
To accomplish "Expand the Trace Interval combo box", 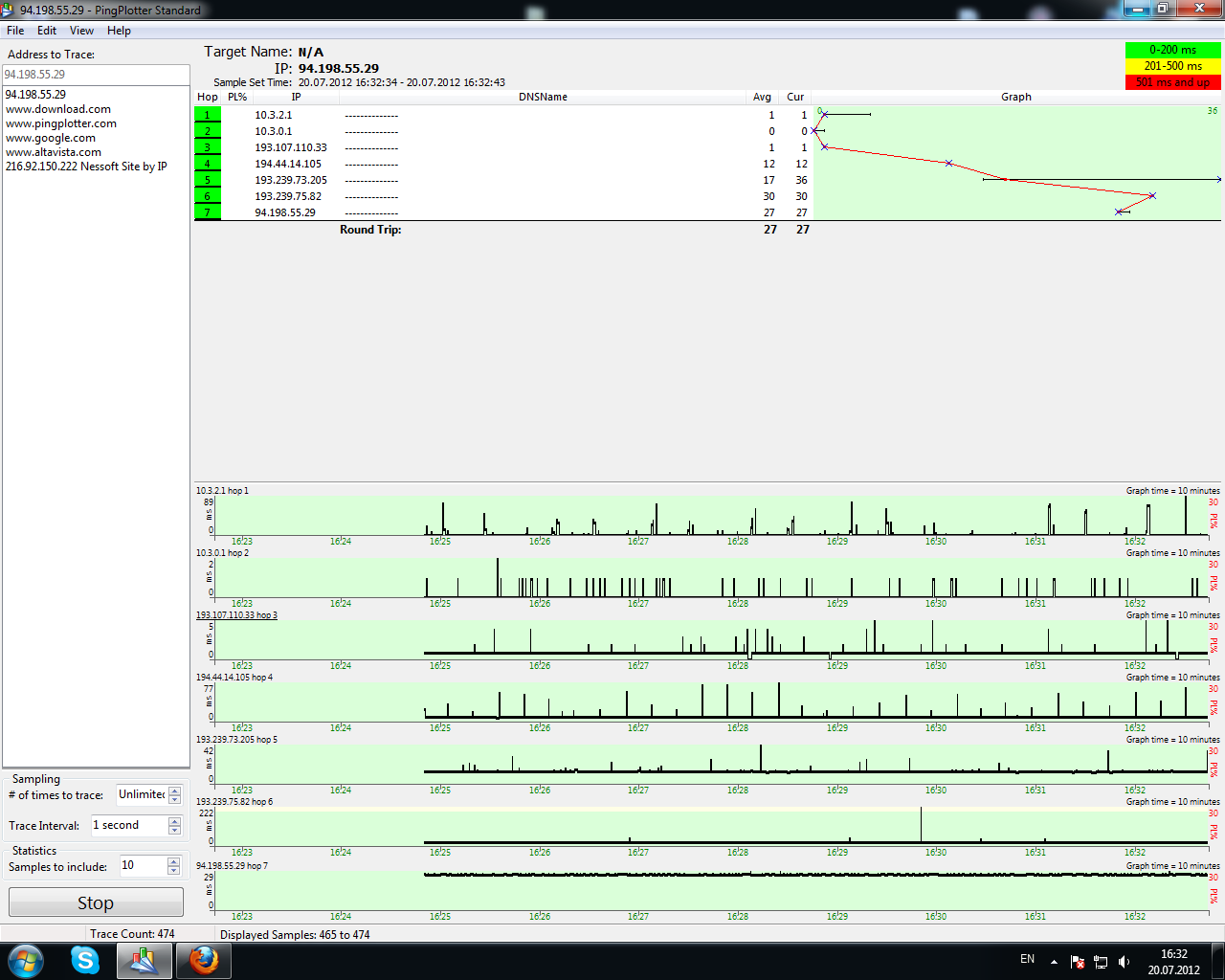I will [x=174, y=825].
